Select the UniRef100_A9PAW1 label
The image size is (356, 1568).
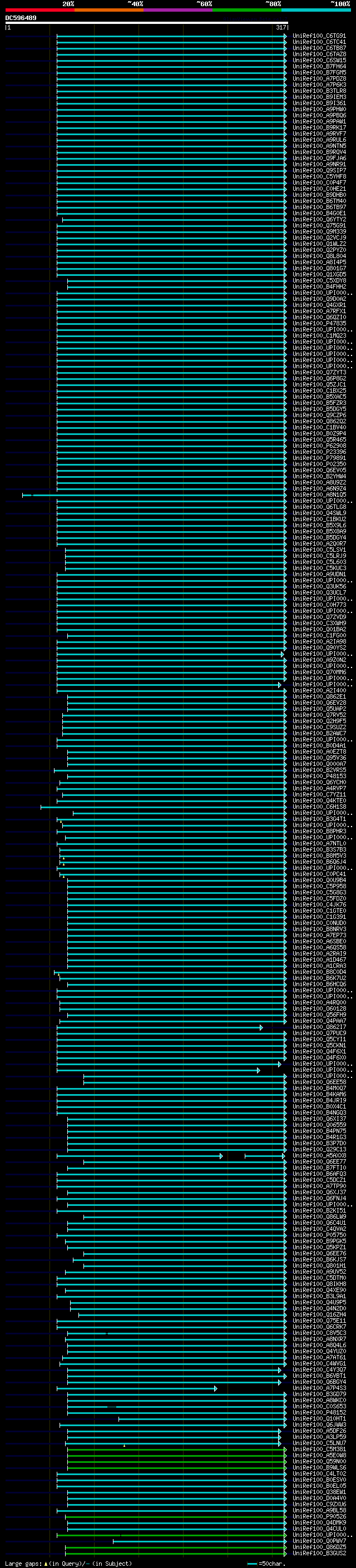[319, 121]
